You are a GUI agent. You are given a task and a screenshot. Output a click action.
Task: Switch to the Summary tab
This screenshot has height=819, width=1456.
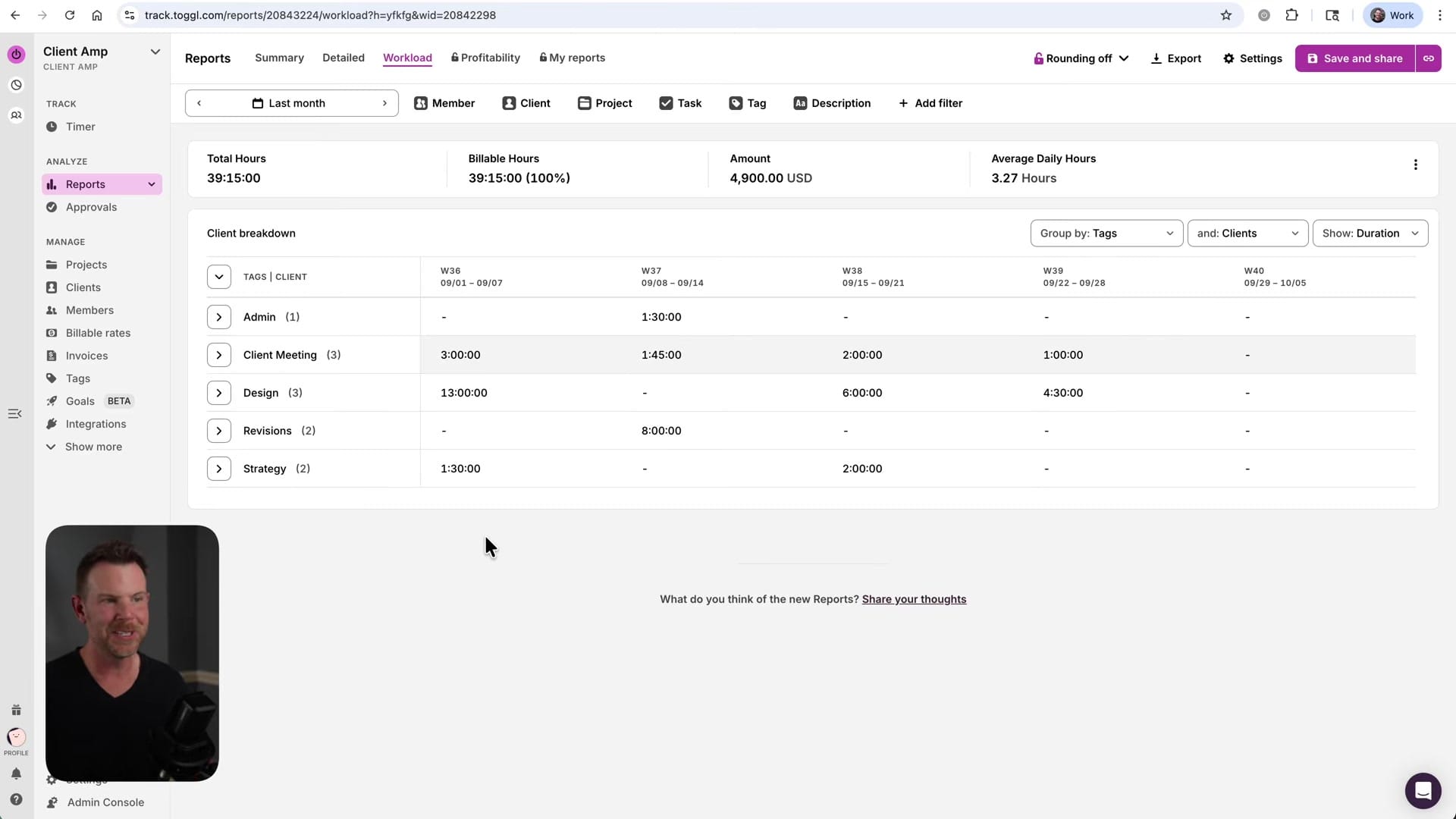[x=279, y=58]
